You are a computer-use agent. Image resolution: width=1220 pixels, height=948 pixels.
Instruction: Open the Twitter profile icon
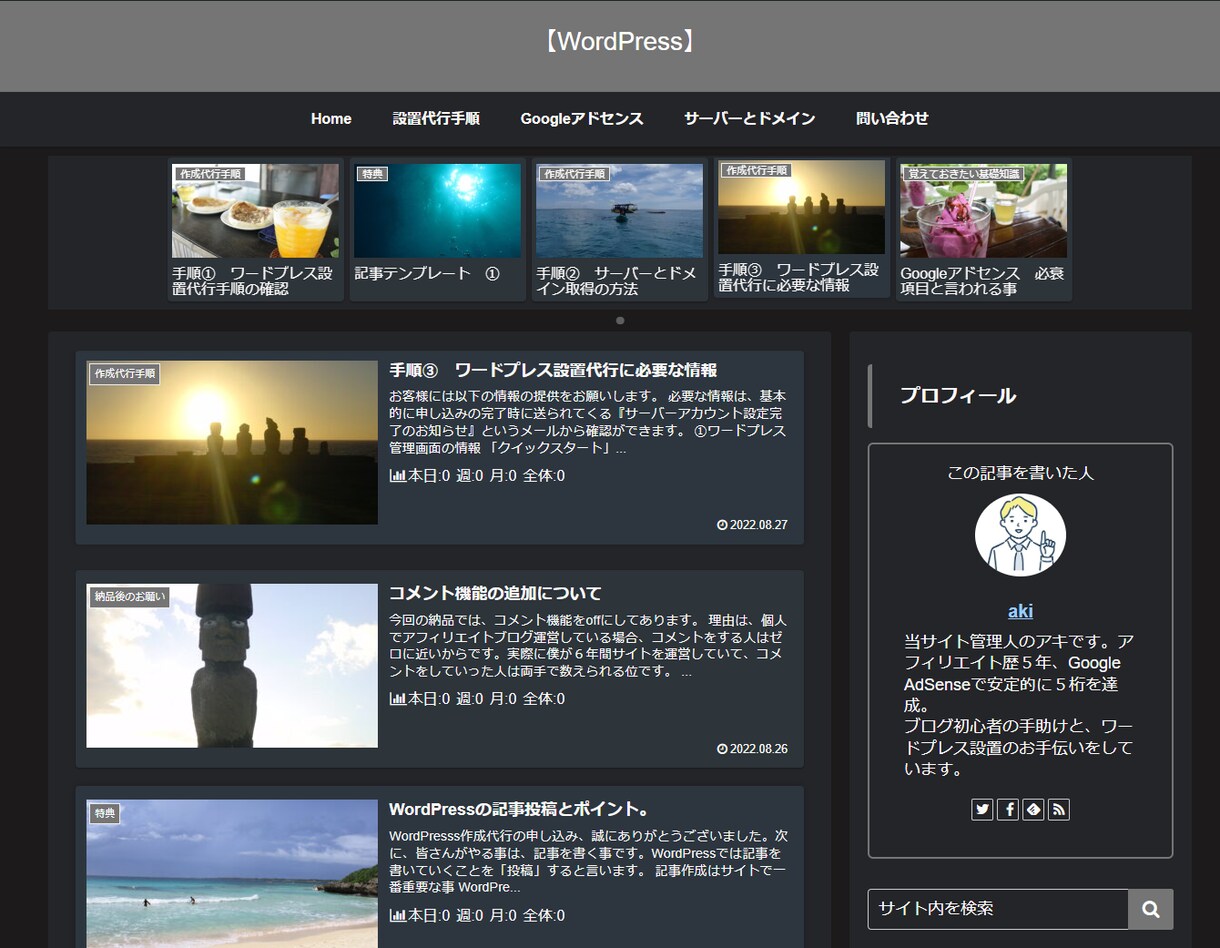pyautogui.click(x=982, y=809)
